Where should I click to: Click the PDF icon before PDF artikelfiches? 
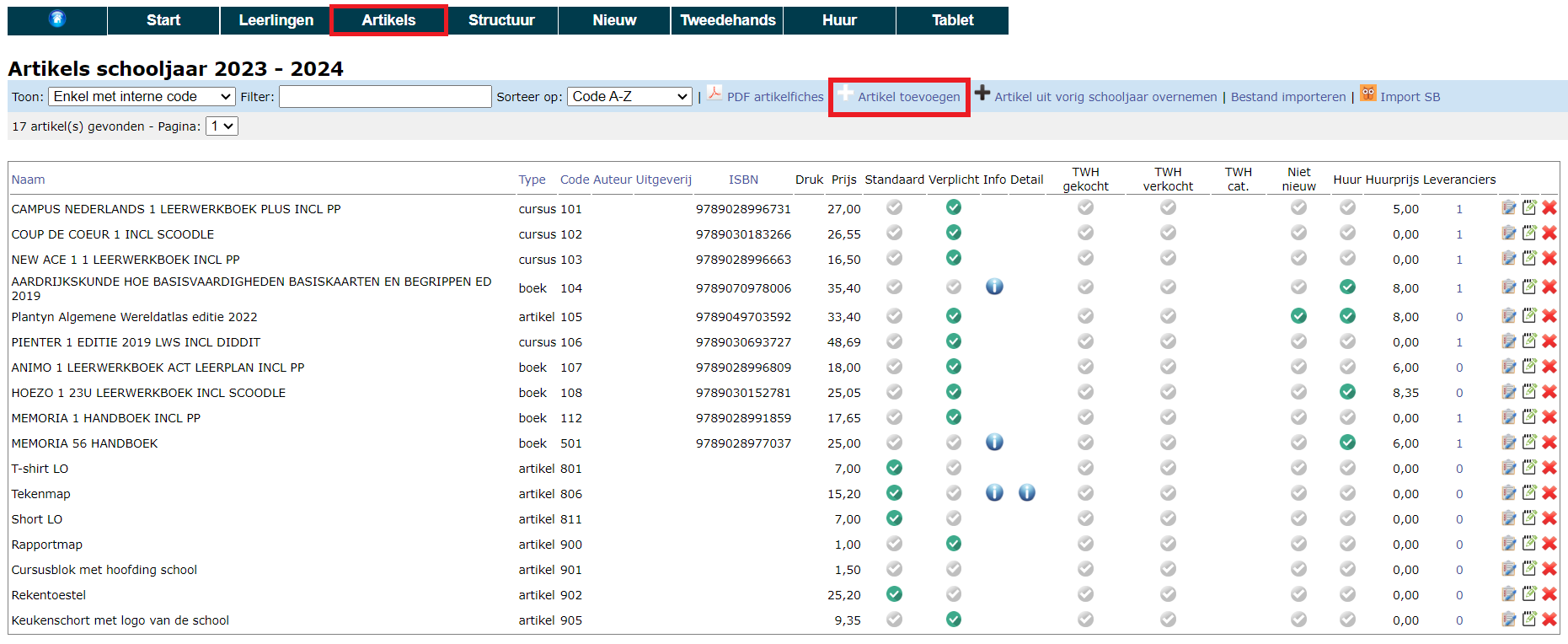[714, 94]
